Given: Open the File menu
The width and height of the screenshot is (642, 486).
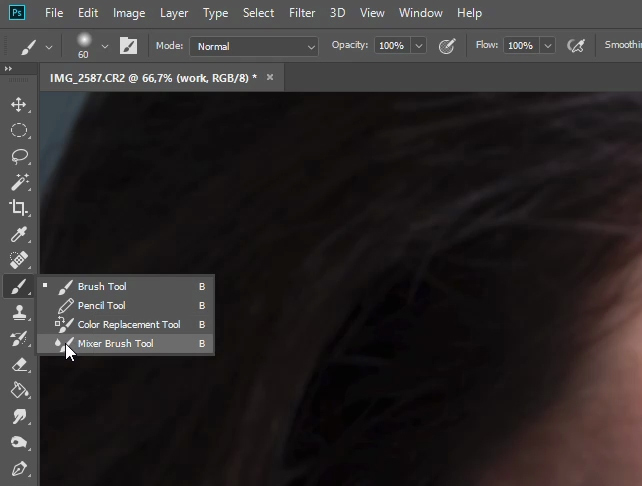Looking at the screenshot, I should [54, 13].
